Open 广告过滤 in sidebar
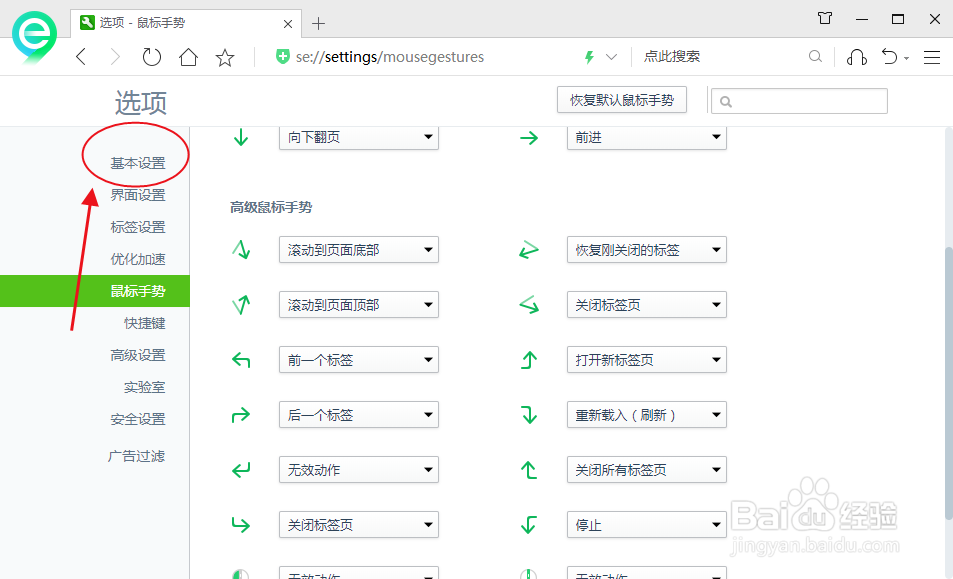This screenshot has height=579, width=953. point(137,456)
